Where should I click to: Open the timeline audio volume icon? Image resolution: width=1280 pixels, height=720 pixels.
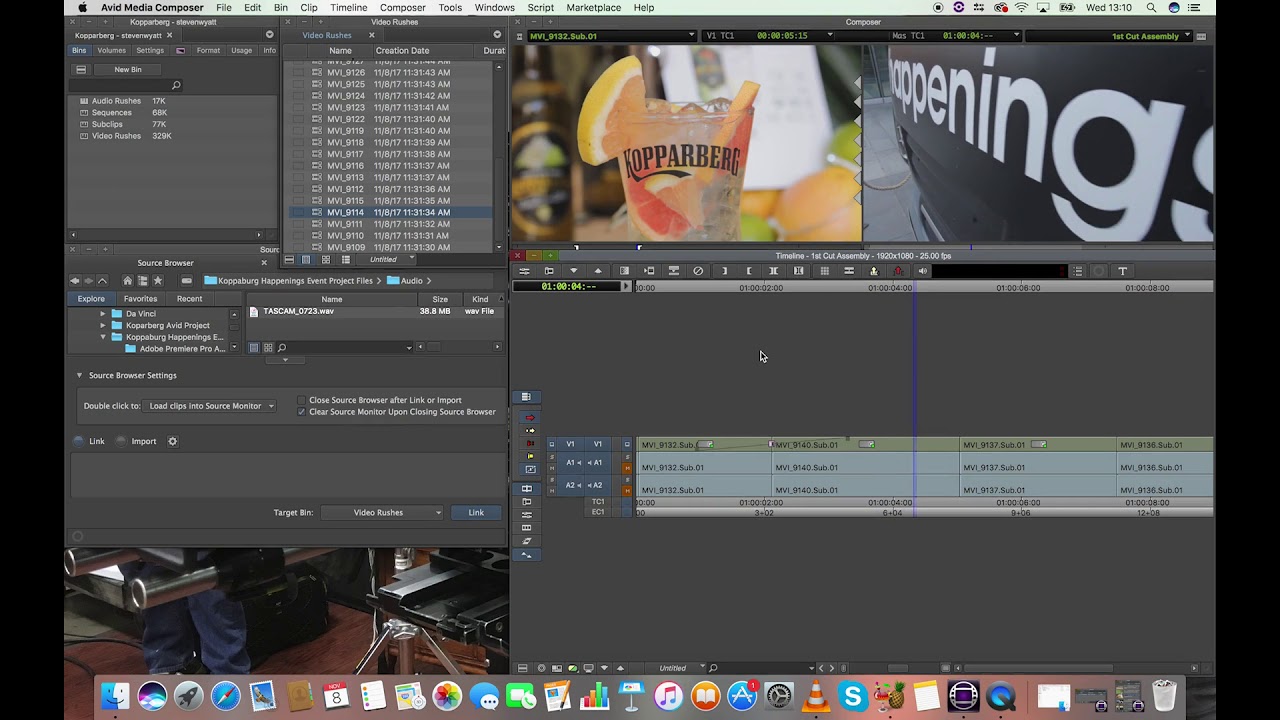(923, 271)
